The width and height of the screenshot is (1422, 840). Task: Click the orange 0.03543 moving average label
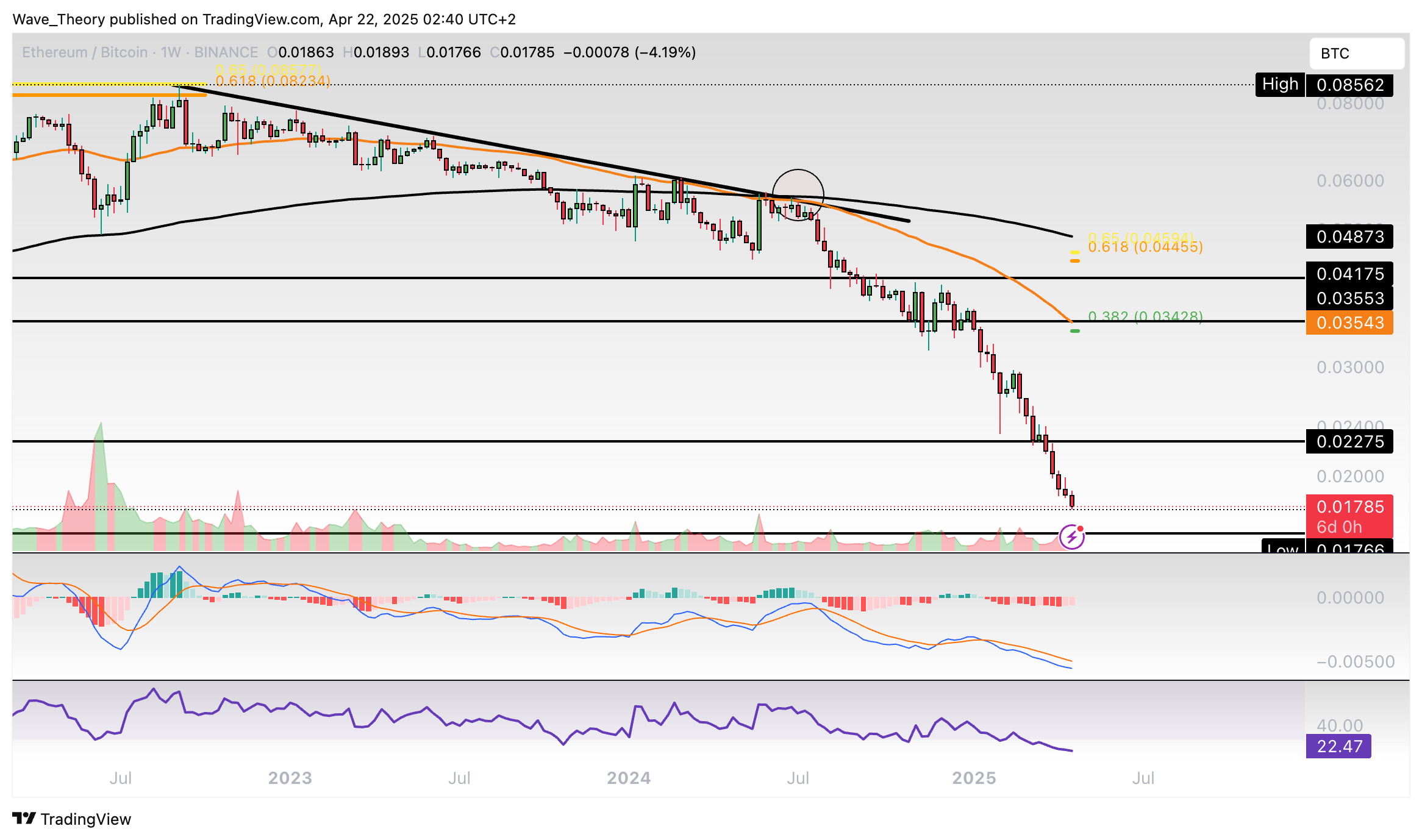(1349, 322)
